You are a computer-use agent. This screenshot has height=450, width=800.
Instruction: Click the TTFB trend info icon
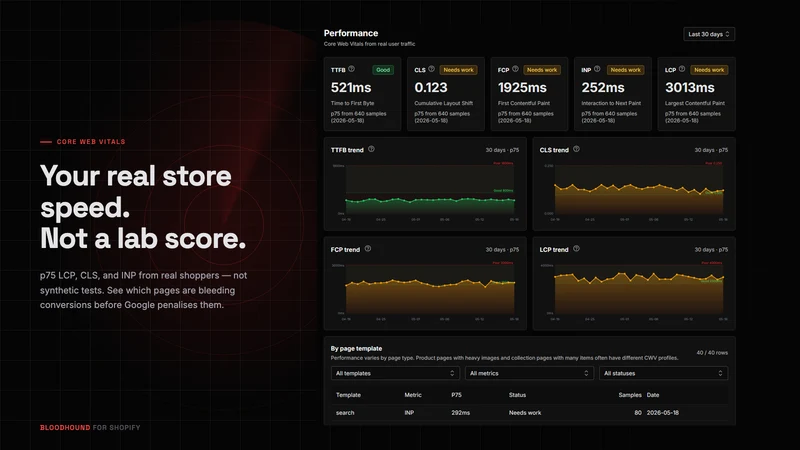[x=371, y=149]
